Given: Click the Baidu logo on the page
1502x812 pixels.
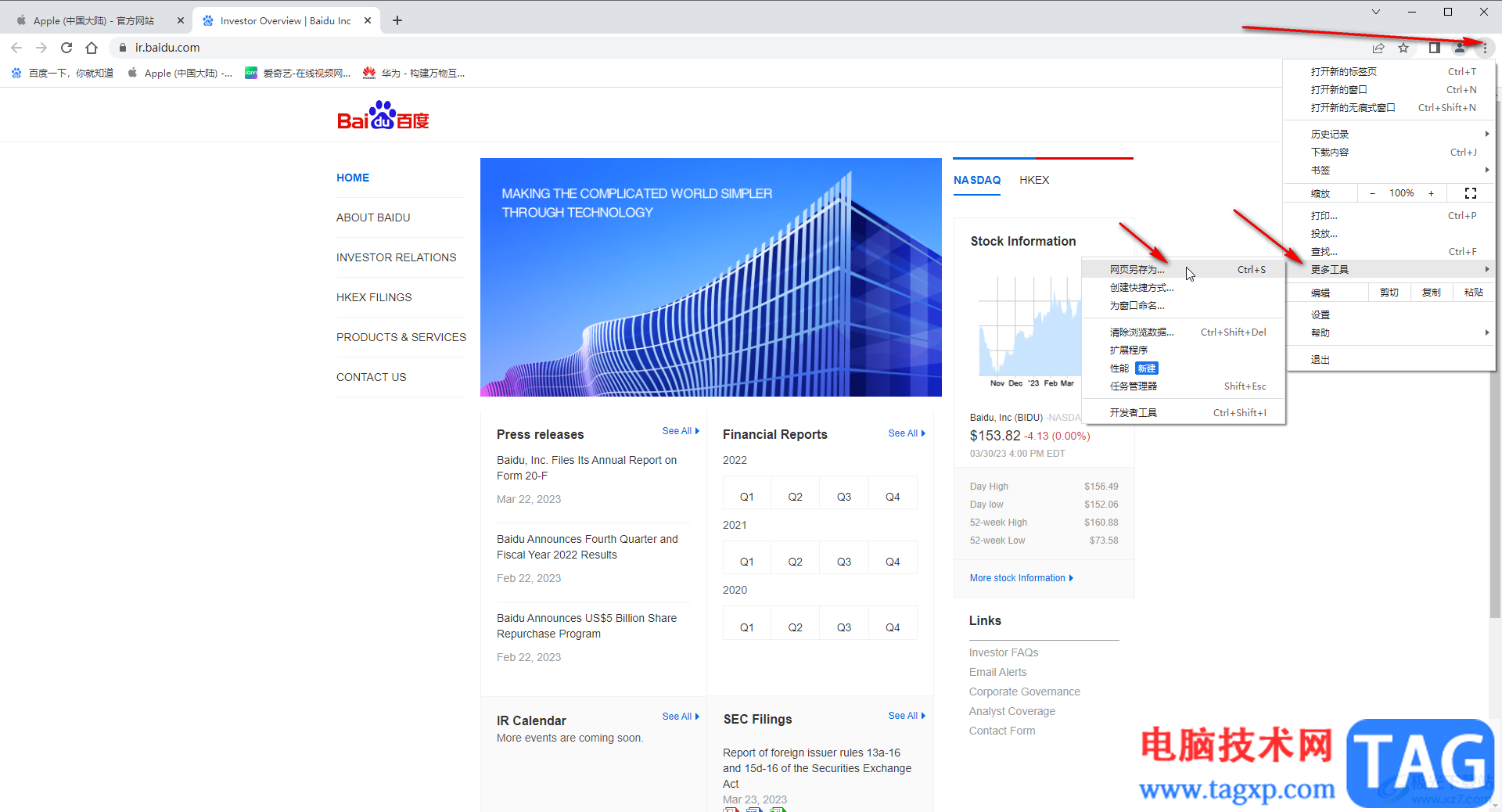Looking at the screenshot, I should pos(383,115).
